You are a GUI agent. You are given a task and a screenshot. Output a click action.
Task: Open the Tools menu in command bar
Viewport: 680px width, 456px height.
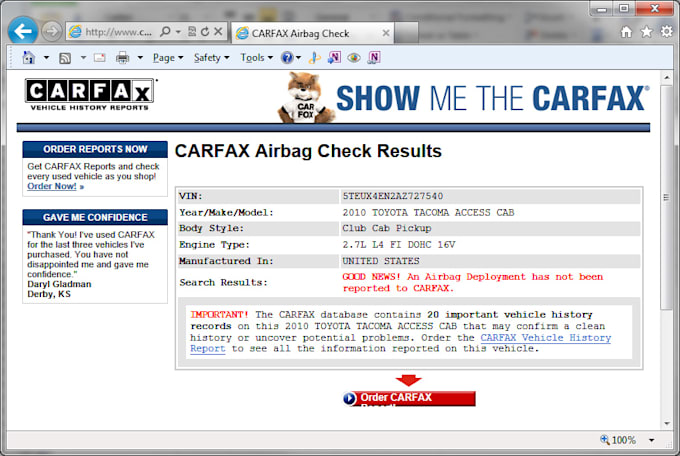(256, 58)
